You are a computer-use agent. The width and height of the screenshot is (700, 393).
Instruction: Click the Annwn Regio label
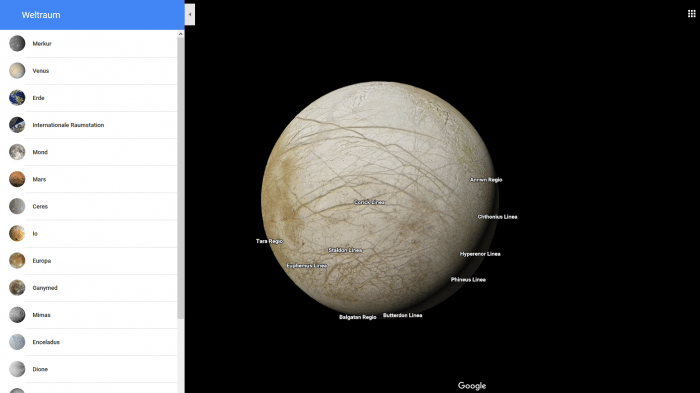point(486,180)
